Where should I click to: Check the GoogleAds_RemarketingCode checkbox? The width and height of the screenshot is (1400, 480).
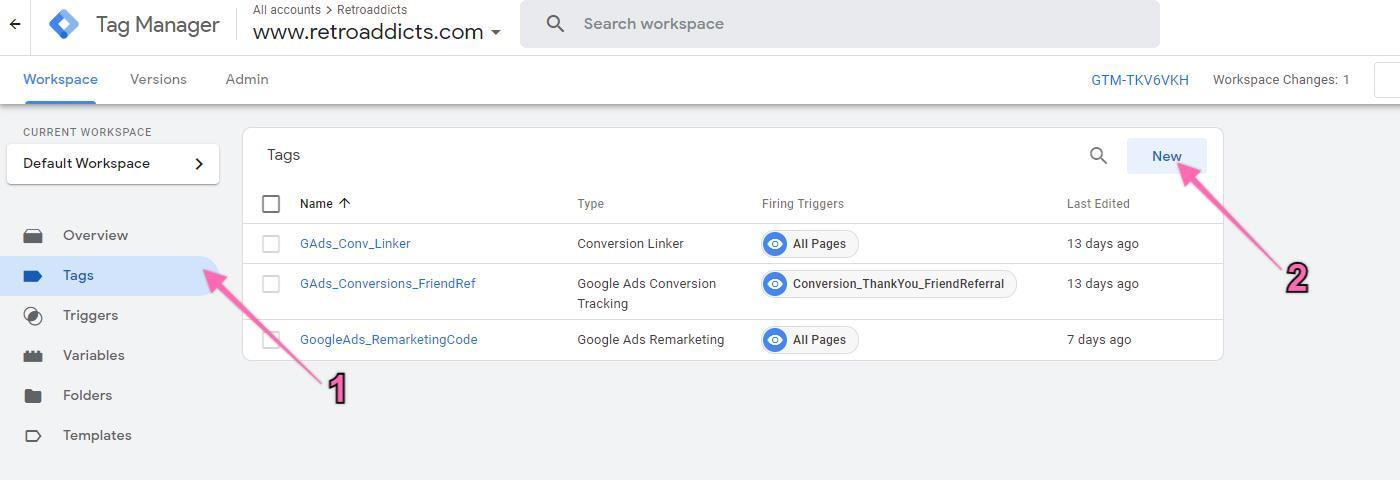point(271,340)
